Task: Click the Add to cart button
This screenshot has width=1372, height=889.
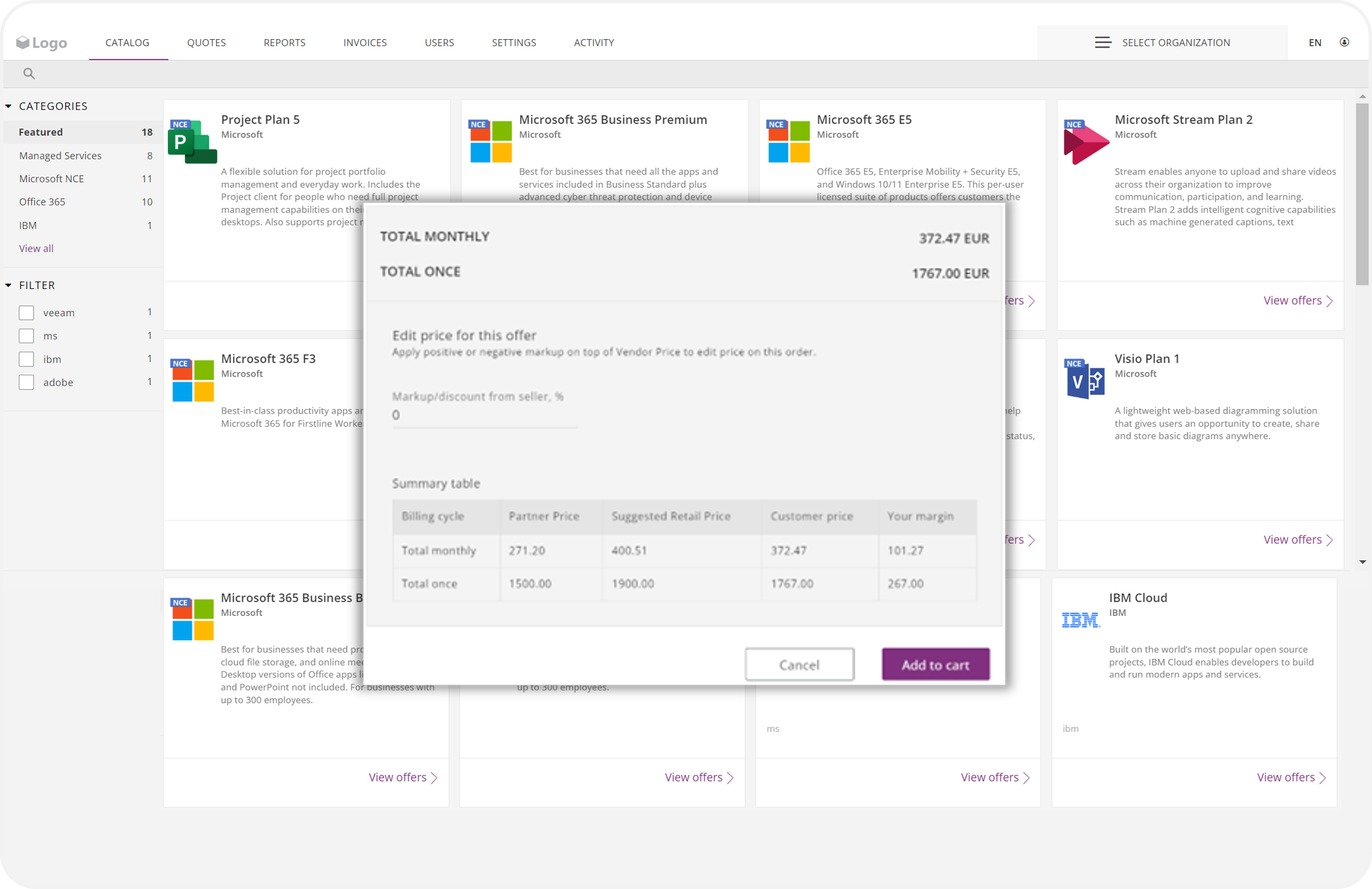Action: click(x=936, y=664)
